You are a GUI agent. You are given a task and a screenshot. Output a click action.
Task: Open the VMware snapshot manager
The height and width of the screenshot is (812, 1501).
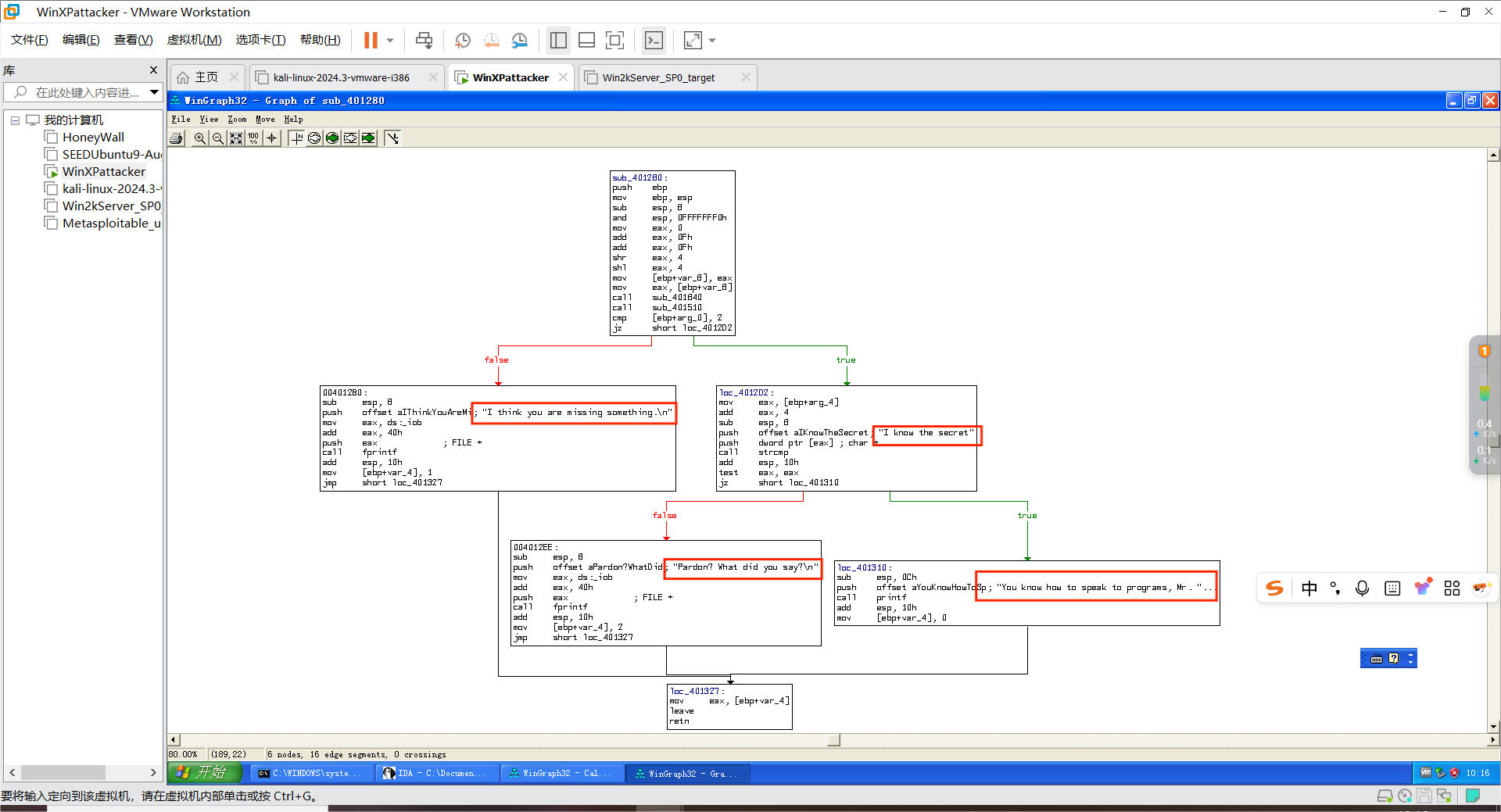tap(520, 41)
